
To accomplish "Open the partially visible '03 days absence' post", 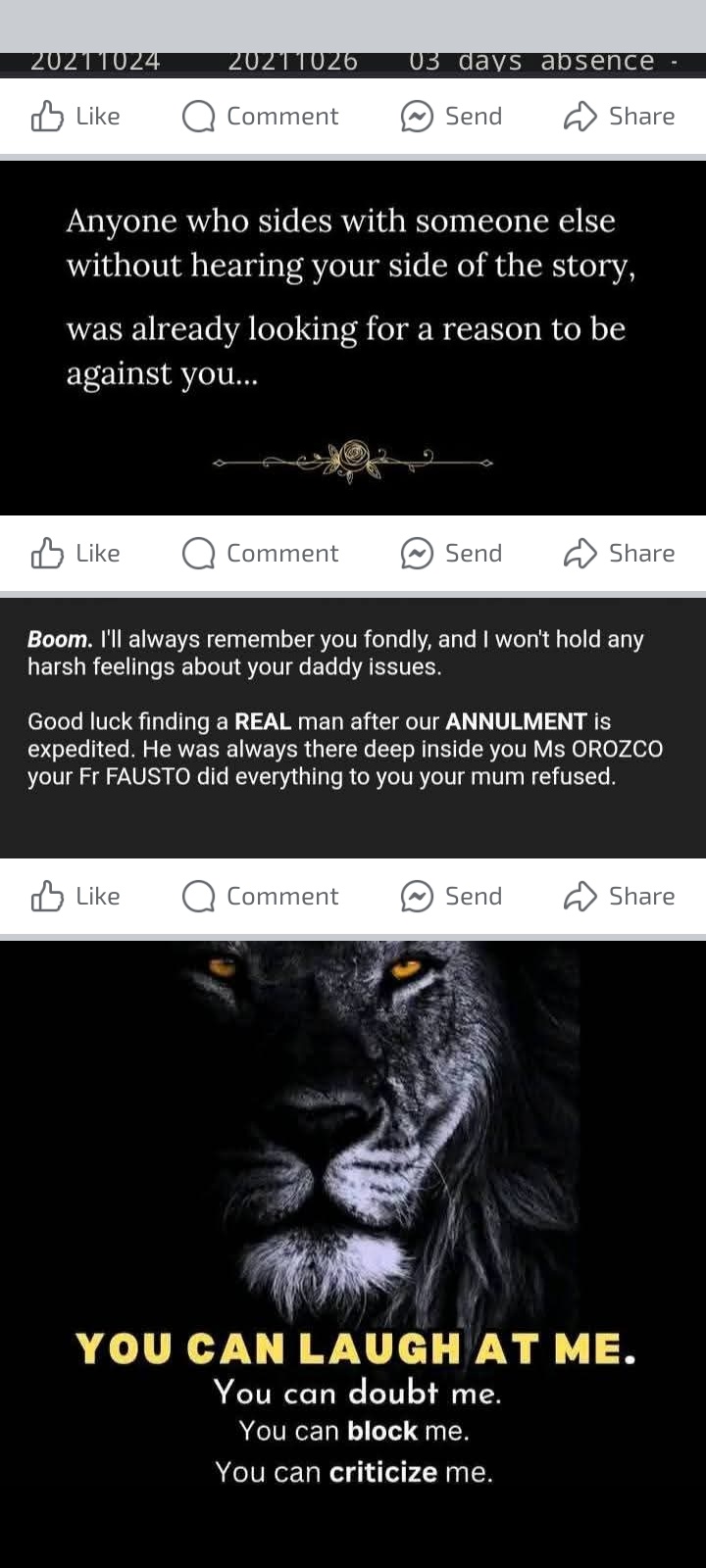I will [353, 64].
